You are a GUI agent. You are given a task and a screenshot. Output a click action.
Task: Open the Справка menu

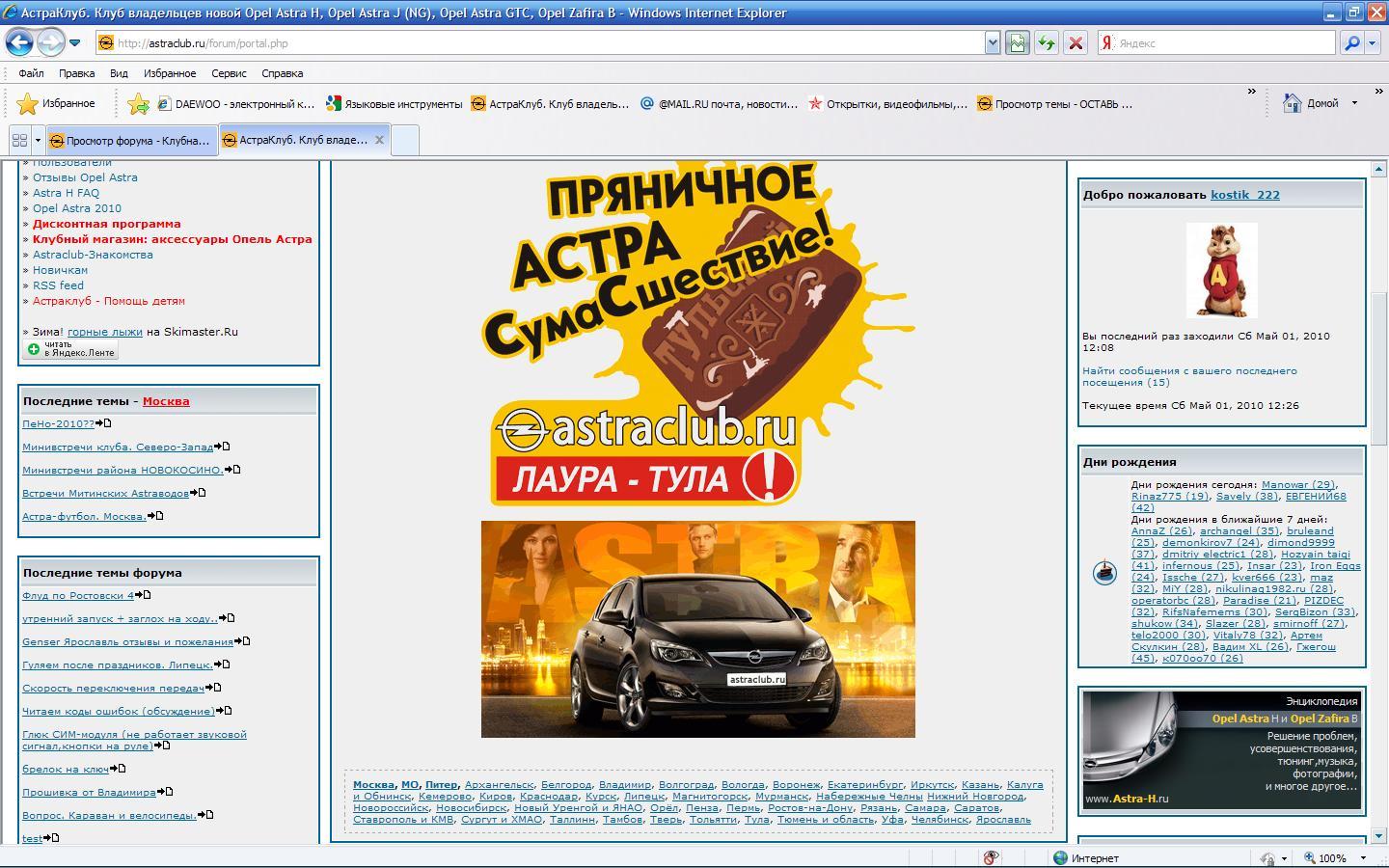click(x=282, y=73)
